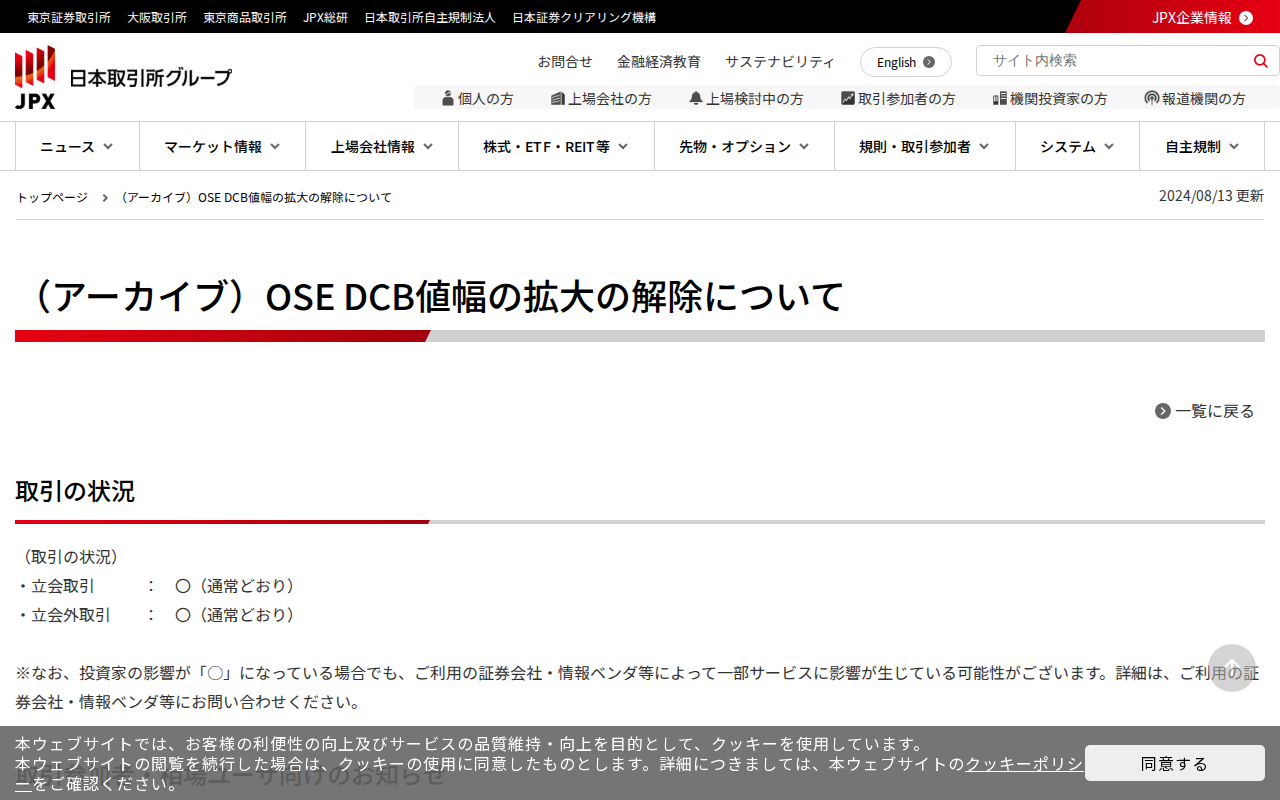
Task: Expand the マーケット情報 menu
Action: coord(222,147)
